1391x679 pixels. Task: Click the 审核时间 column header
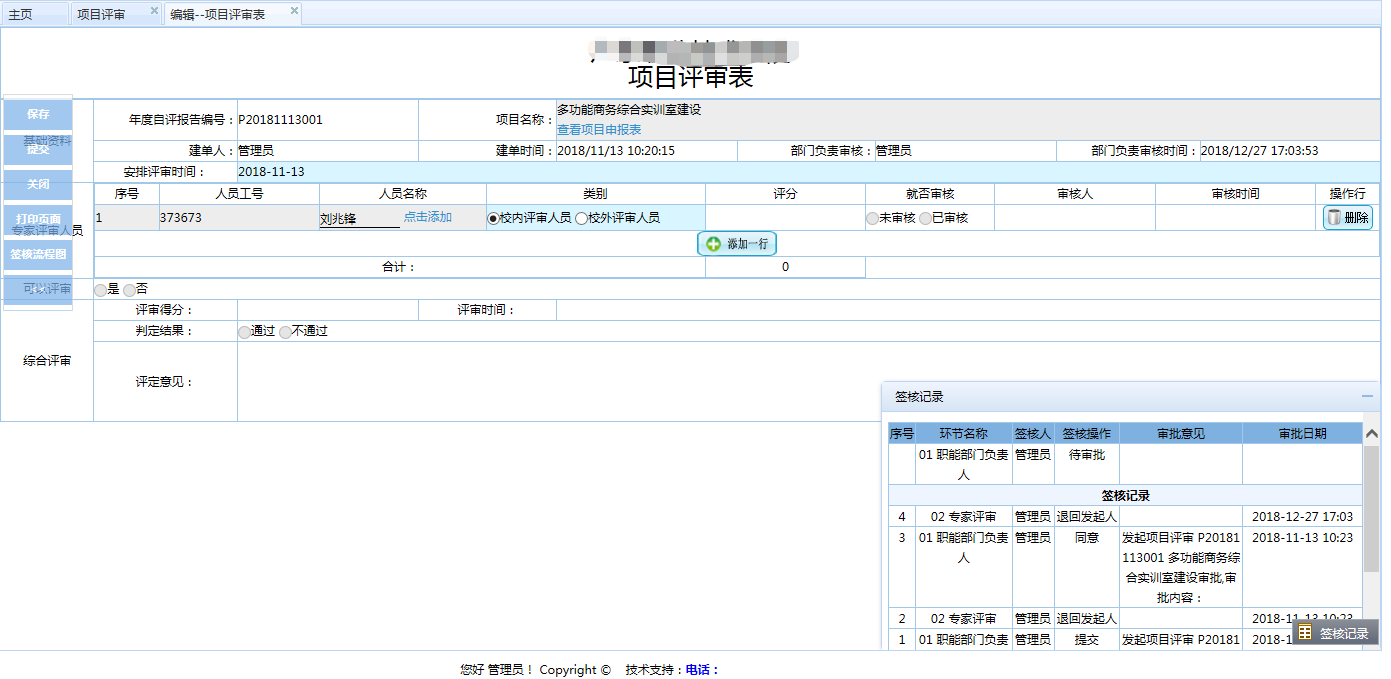1236,194
